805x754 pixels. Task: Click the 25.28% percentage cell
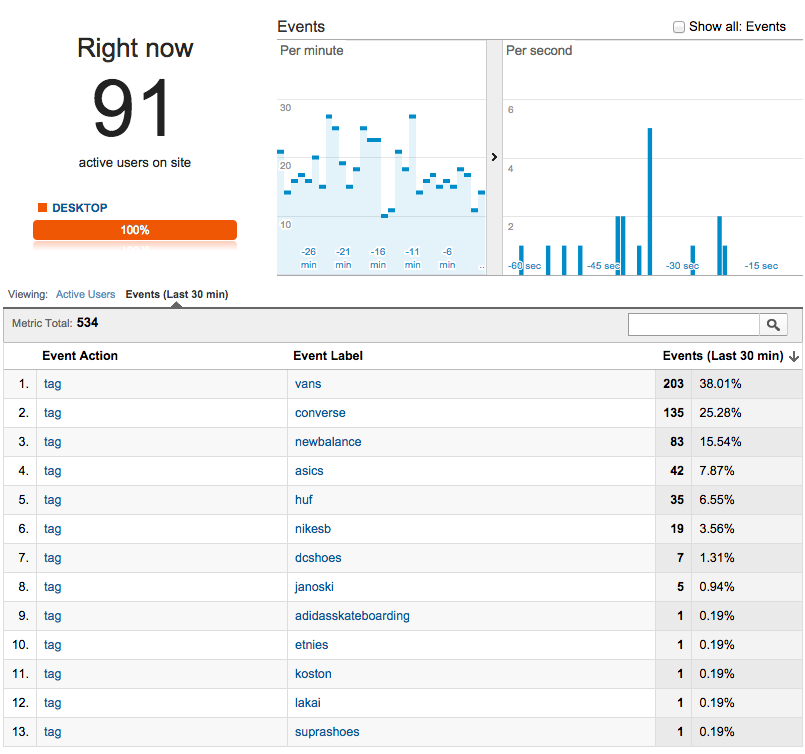pos(720,413)
